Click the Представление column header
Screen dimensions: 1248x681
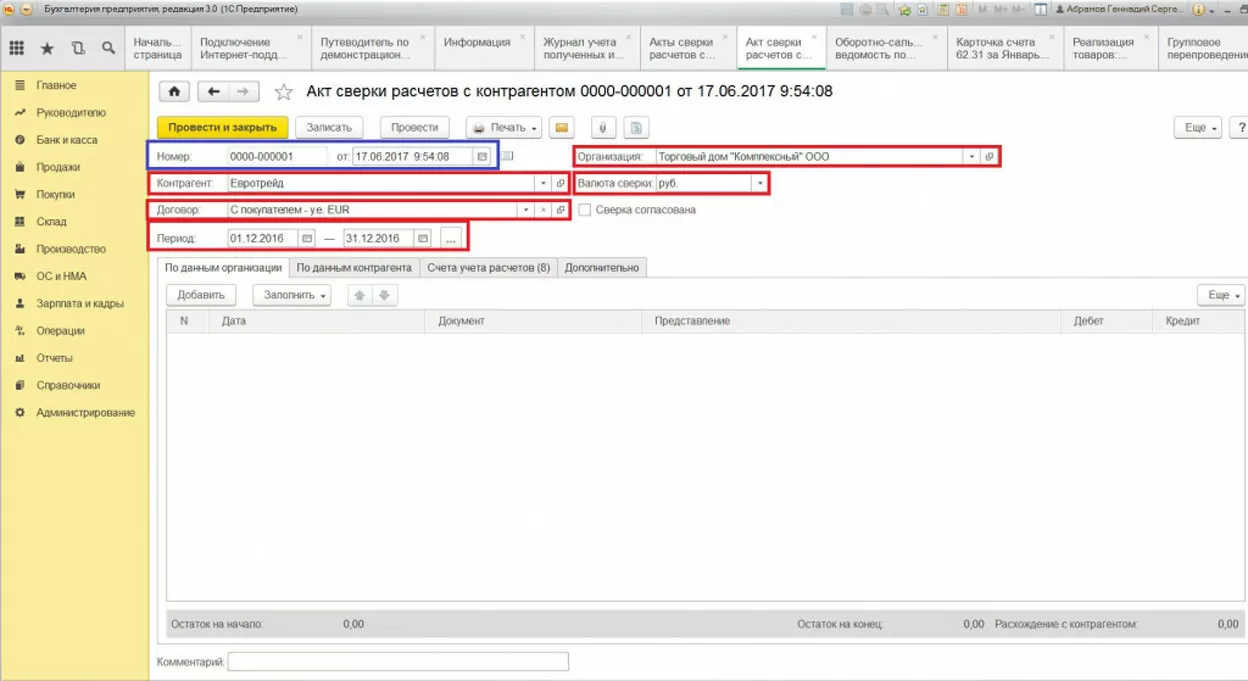[851, 321]
